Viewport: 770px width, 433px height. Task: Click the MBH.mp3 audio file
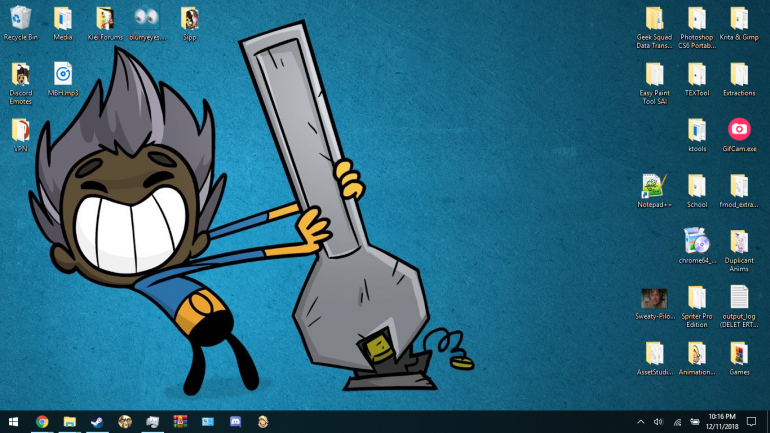(62, 74)
